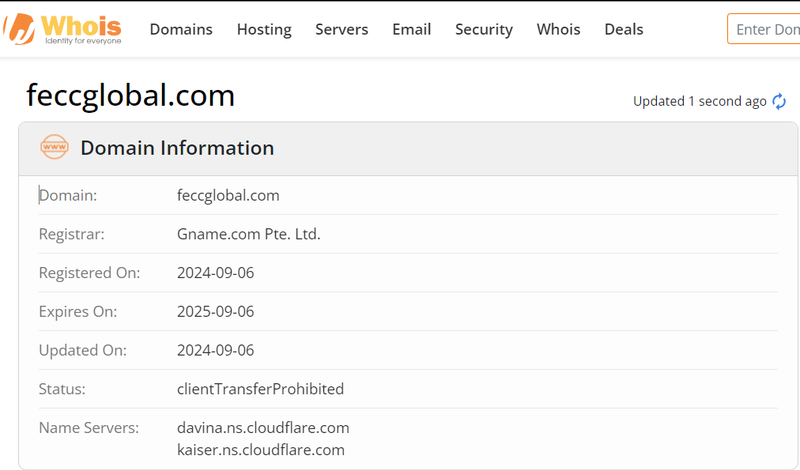800x470 pixels.
Task: Click the feccglobal.com page heading
Action: (x=131, y=95)
